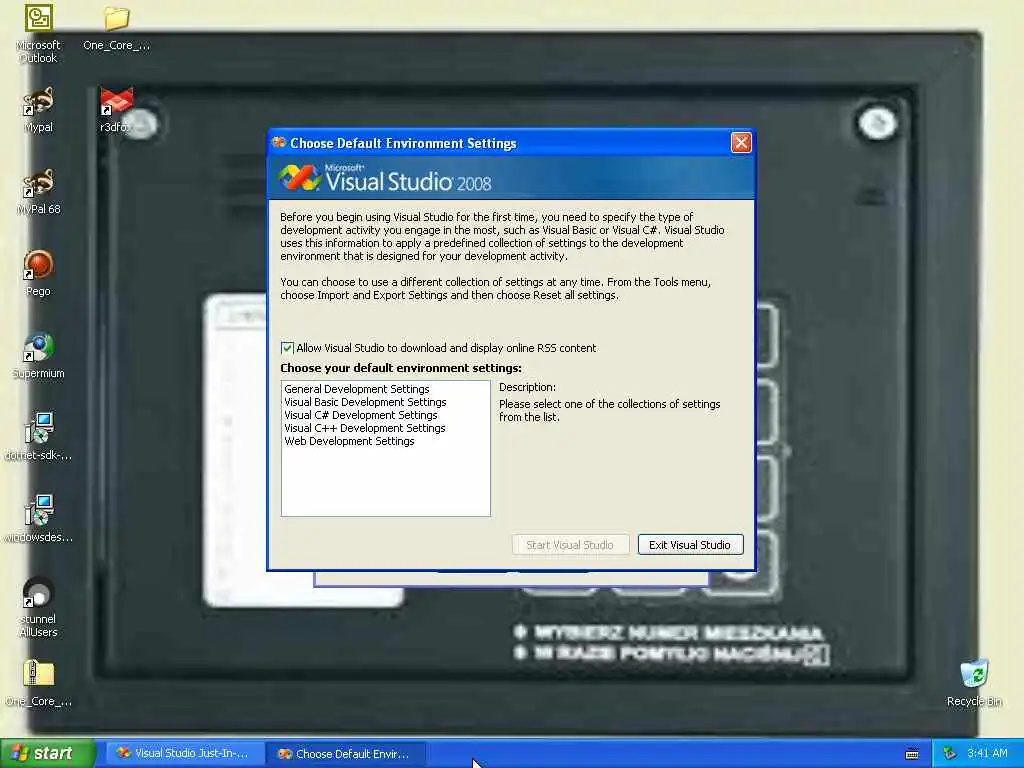Close the Choose Default Environment Settings dialog
This screenshot has height=768, width=1024.
point(741,142)
